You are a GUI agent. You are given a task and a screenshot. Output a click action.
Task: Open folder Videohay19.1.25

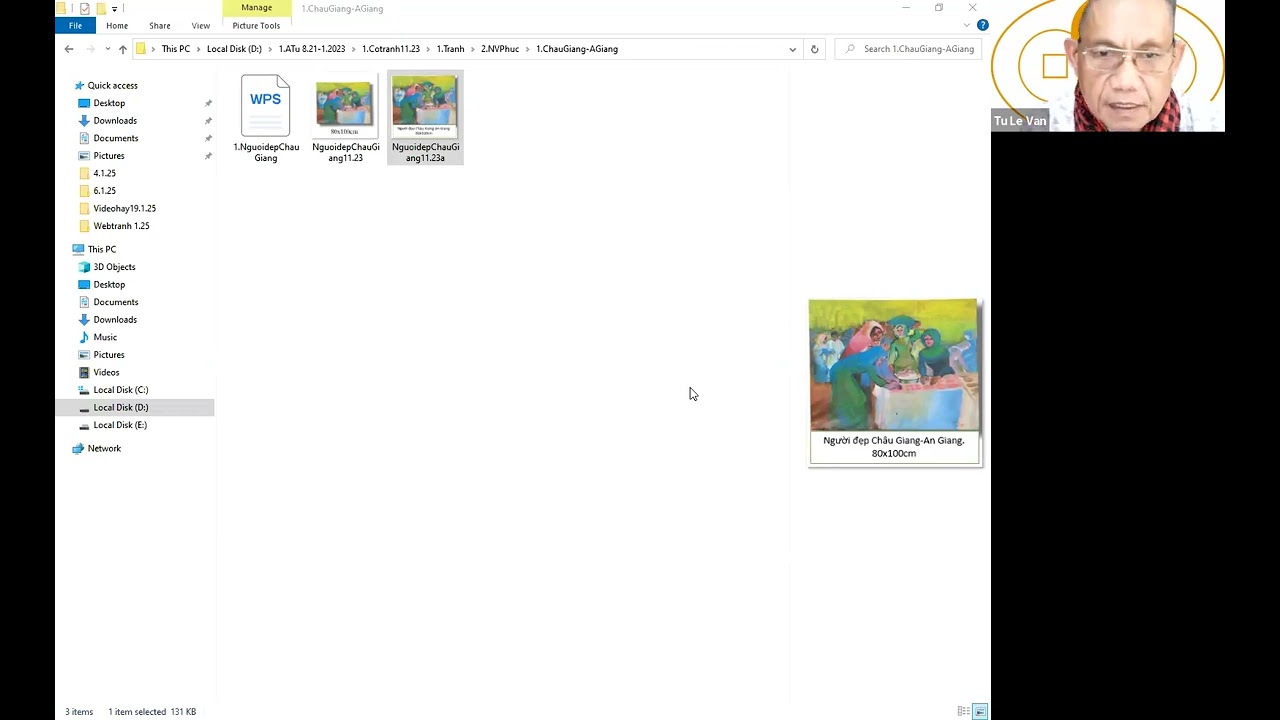[x=124, y=208]
